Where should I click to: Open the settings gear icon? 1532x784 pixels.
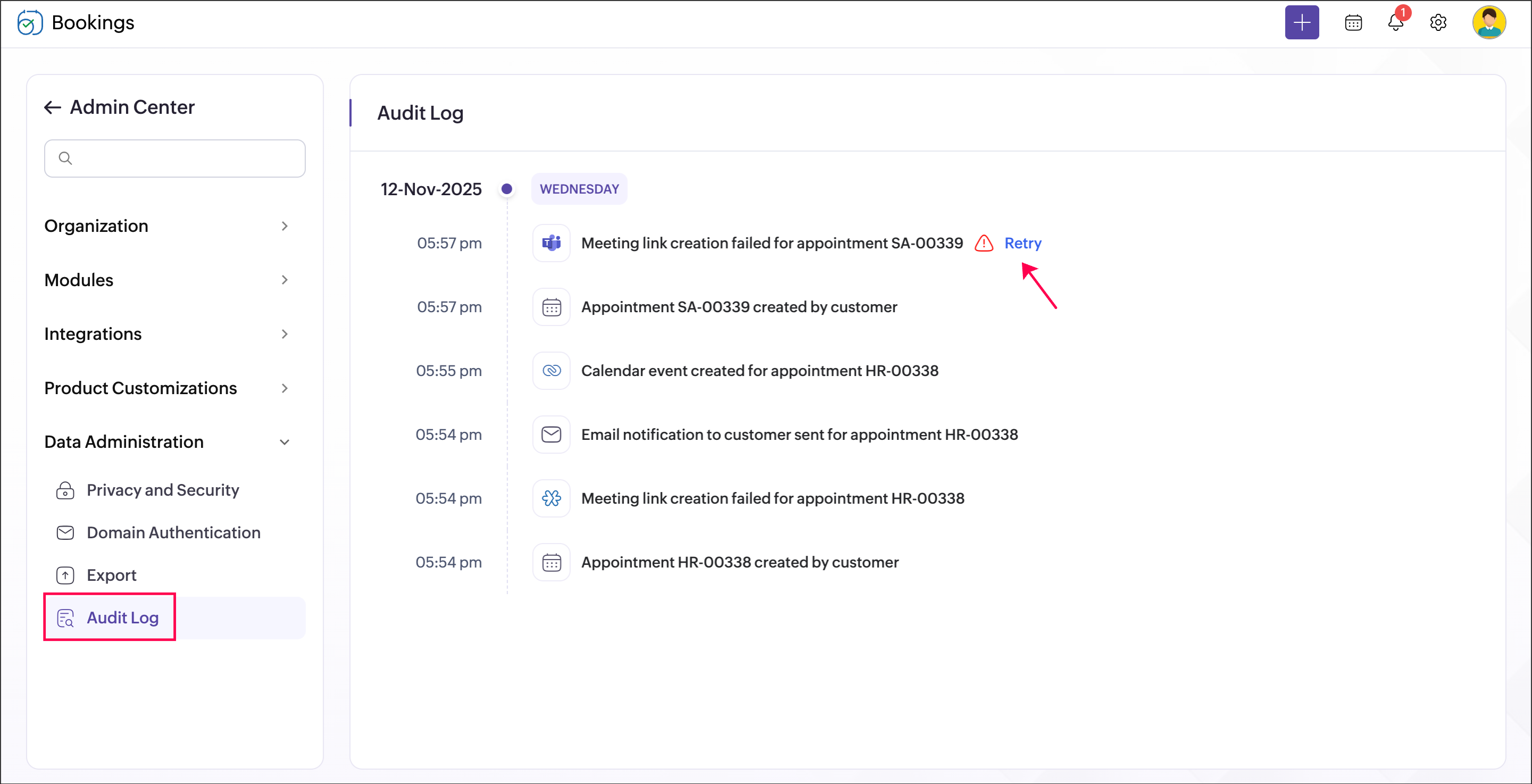(1437, 22)
